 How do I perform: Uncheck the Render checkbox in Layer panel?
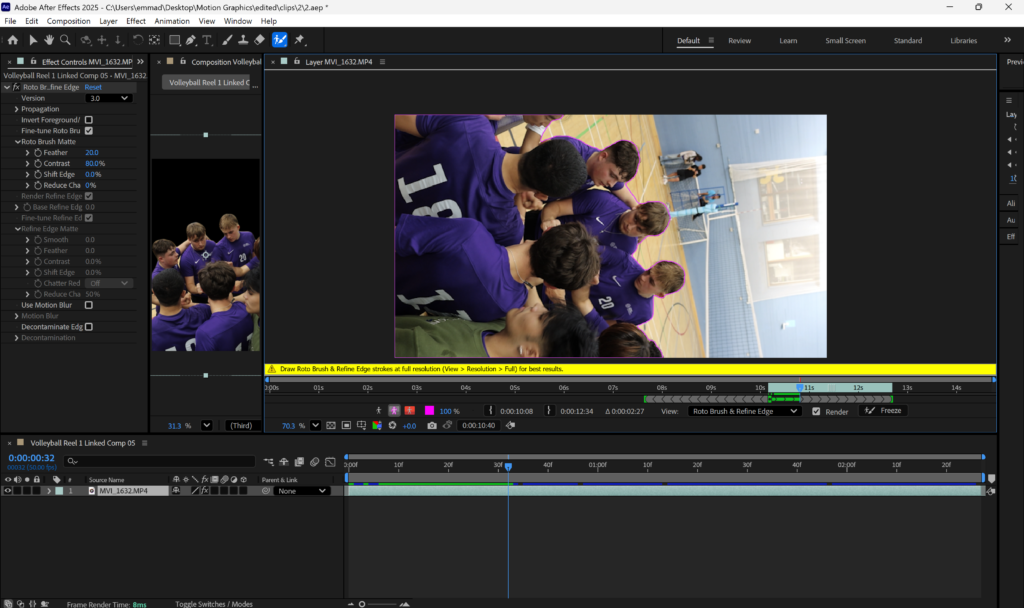click(x=816, y=411)
